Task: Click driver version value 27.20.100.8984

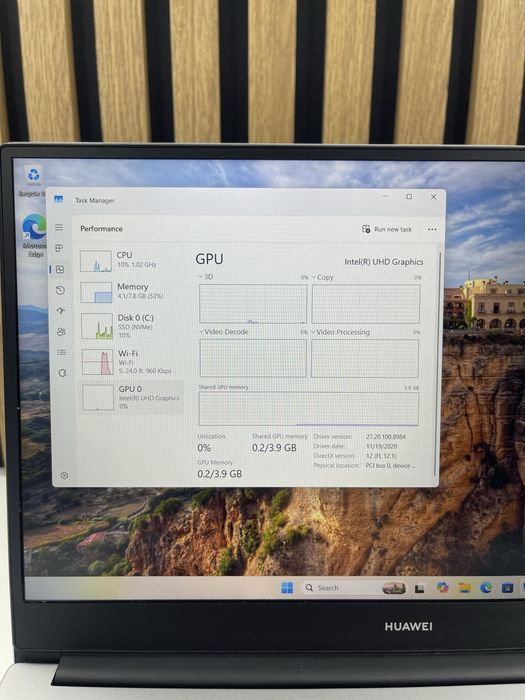Action: click(386, 437)
